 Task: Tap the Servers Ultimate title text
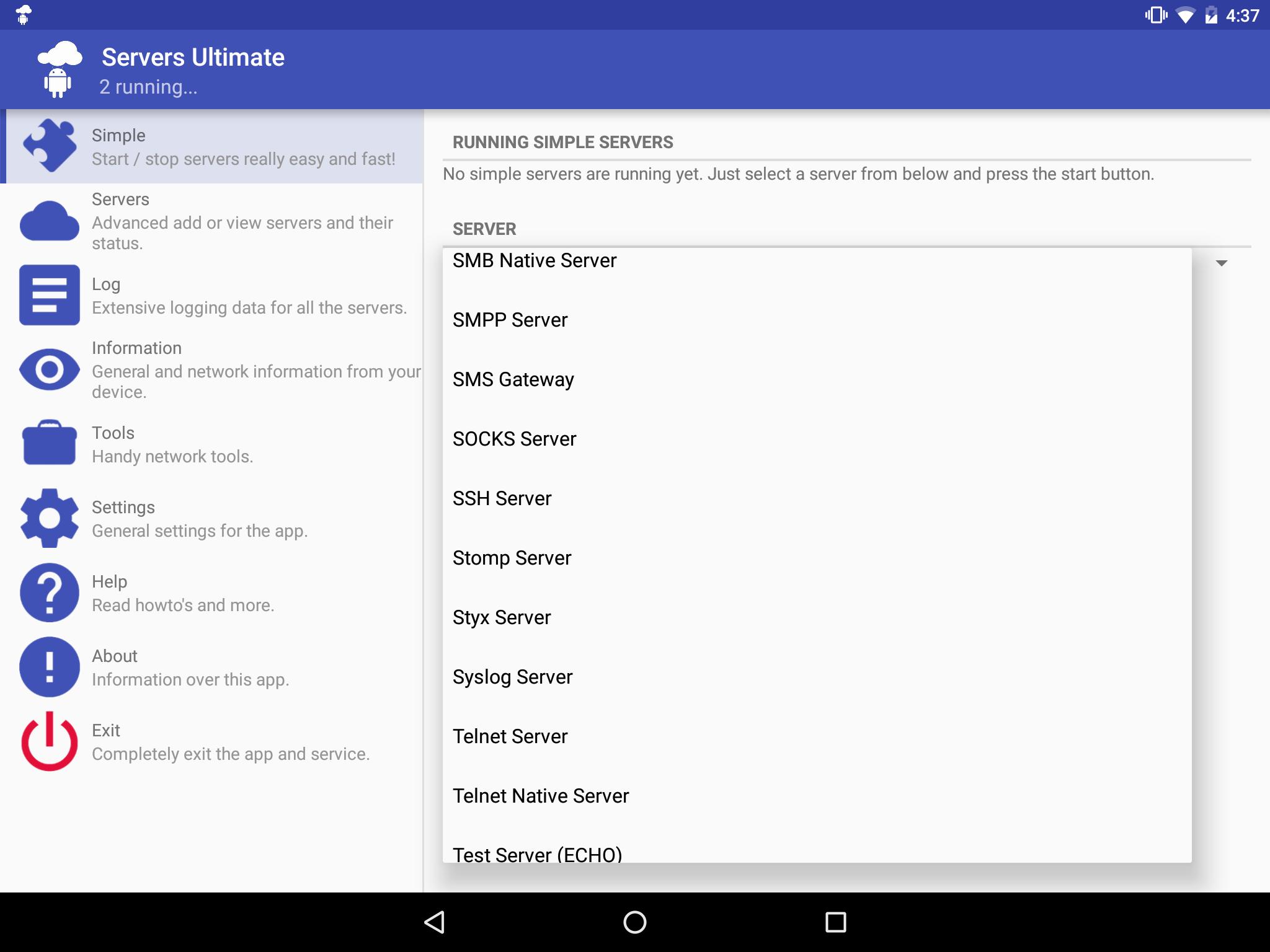pos(193,57)
